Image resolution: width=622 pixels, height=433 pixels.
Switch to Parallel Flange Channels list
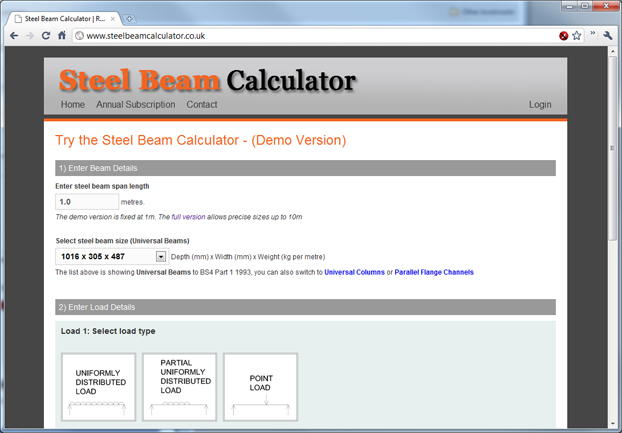[x=433, y=272]
